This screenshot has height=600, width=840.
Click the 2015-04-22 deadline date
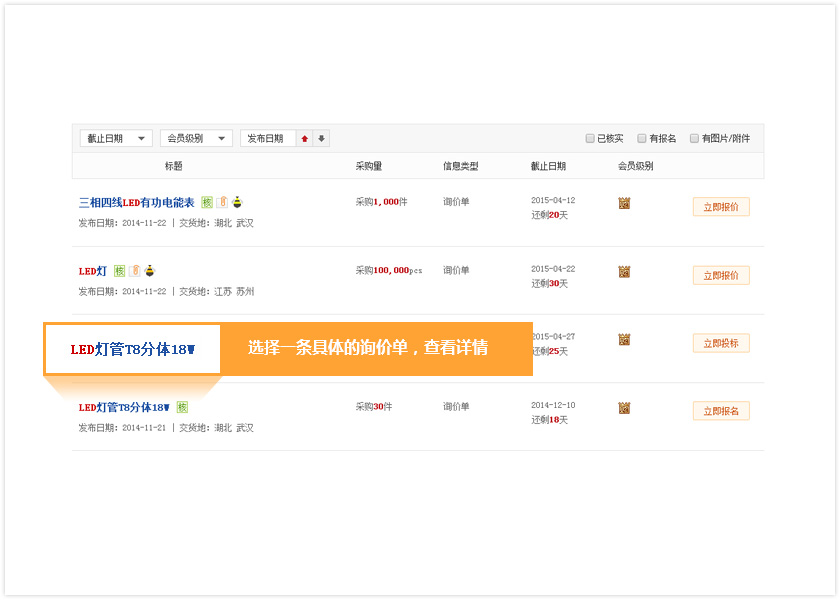[x=553, y=269]
